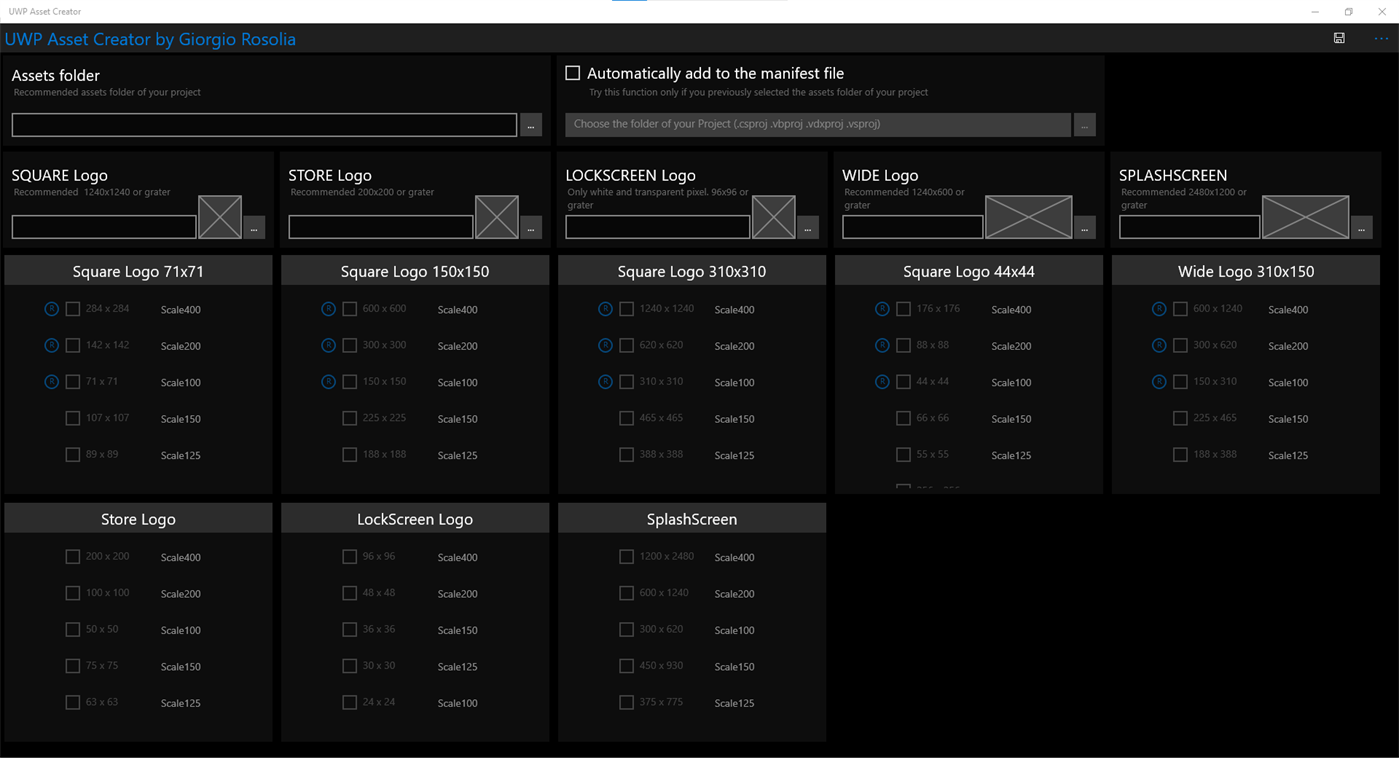Click the circled R icon beside 44 x 44
Screen dimensions: 1399x758
882,382
